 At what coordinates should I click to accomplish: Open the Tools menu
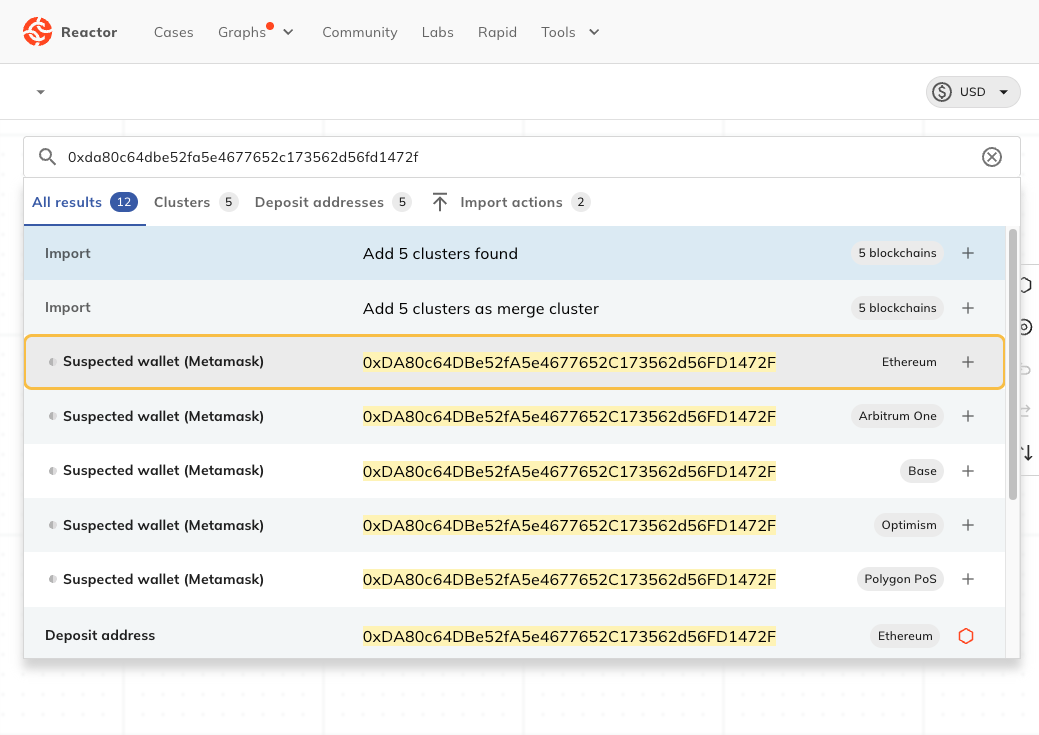click(x=558, y=32)
